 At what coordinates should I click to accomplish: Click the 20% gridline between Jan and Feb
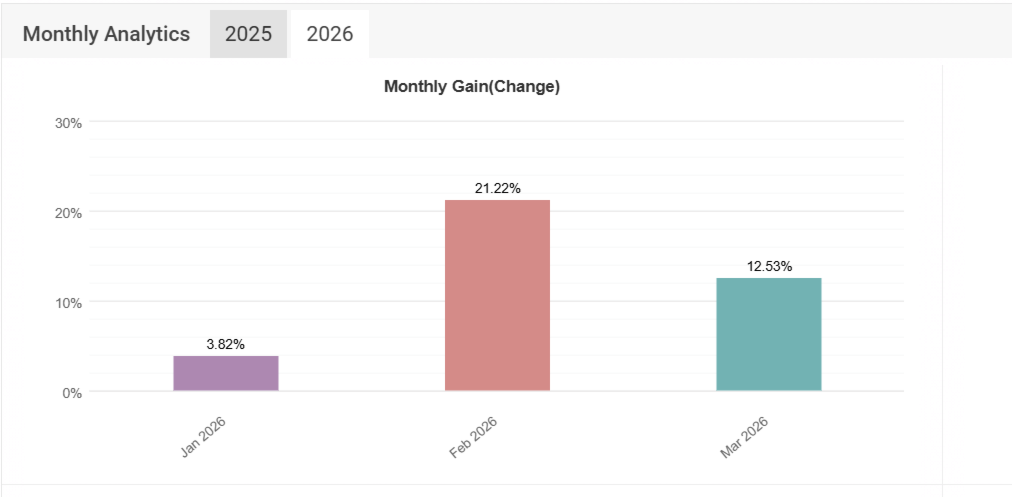pos(360,212)
